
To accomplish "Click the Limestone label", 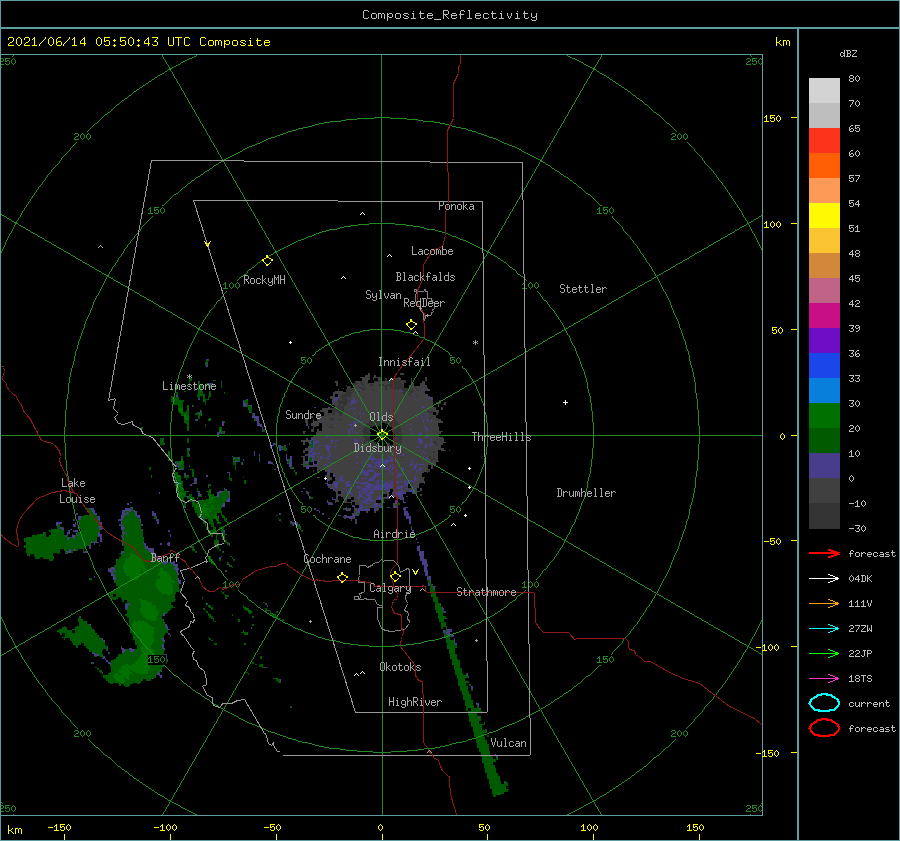I will click(189, 386).
